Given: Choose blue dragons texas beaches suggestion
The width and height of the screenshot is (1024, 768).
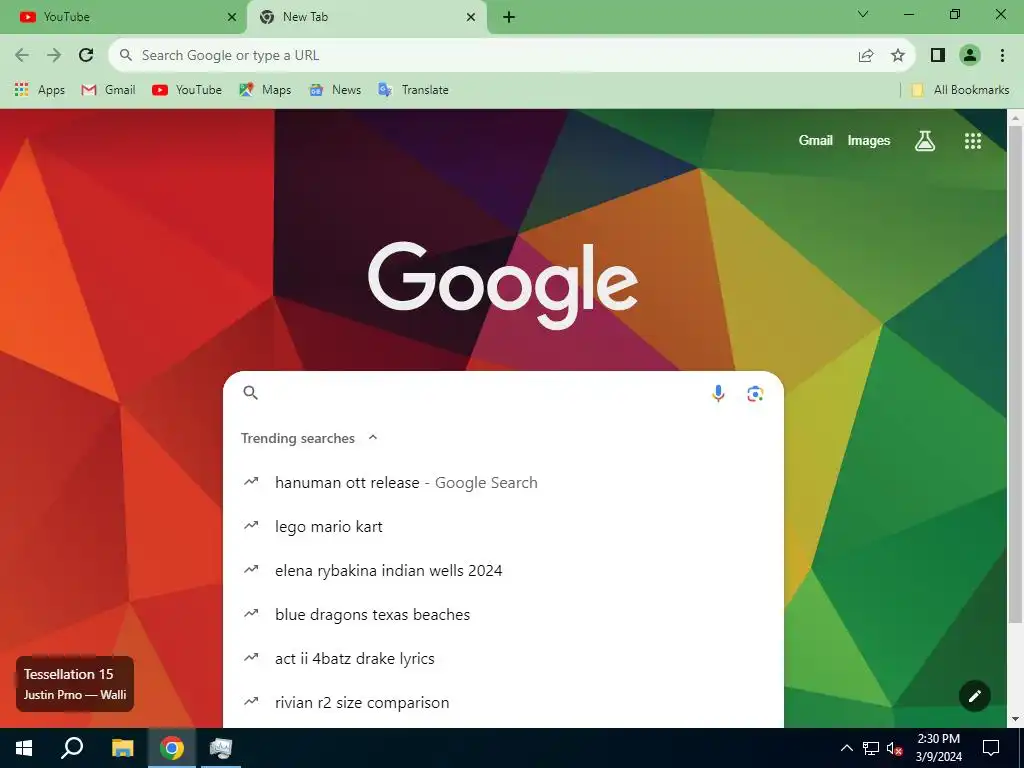Looking at the screenshot, I should click(x=503, y=615).
